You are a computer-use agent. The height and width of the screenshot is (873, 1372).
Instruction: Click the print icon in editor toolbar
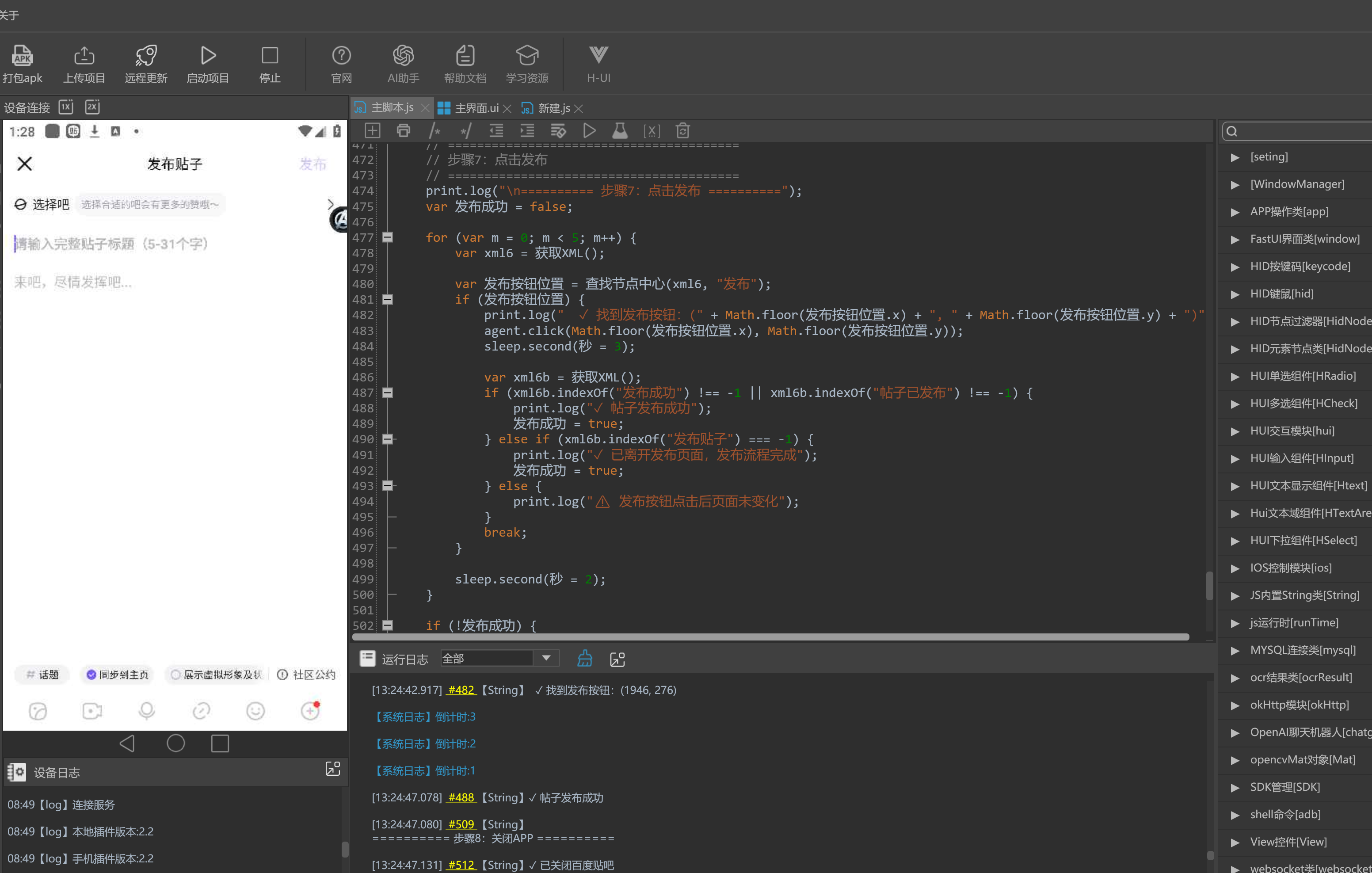click(404, 130)
